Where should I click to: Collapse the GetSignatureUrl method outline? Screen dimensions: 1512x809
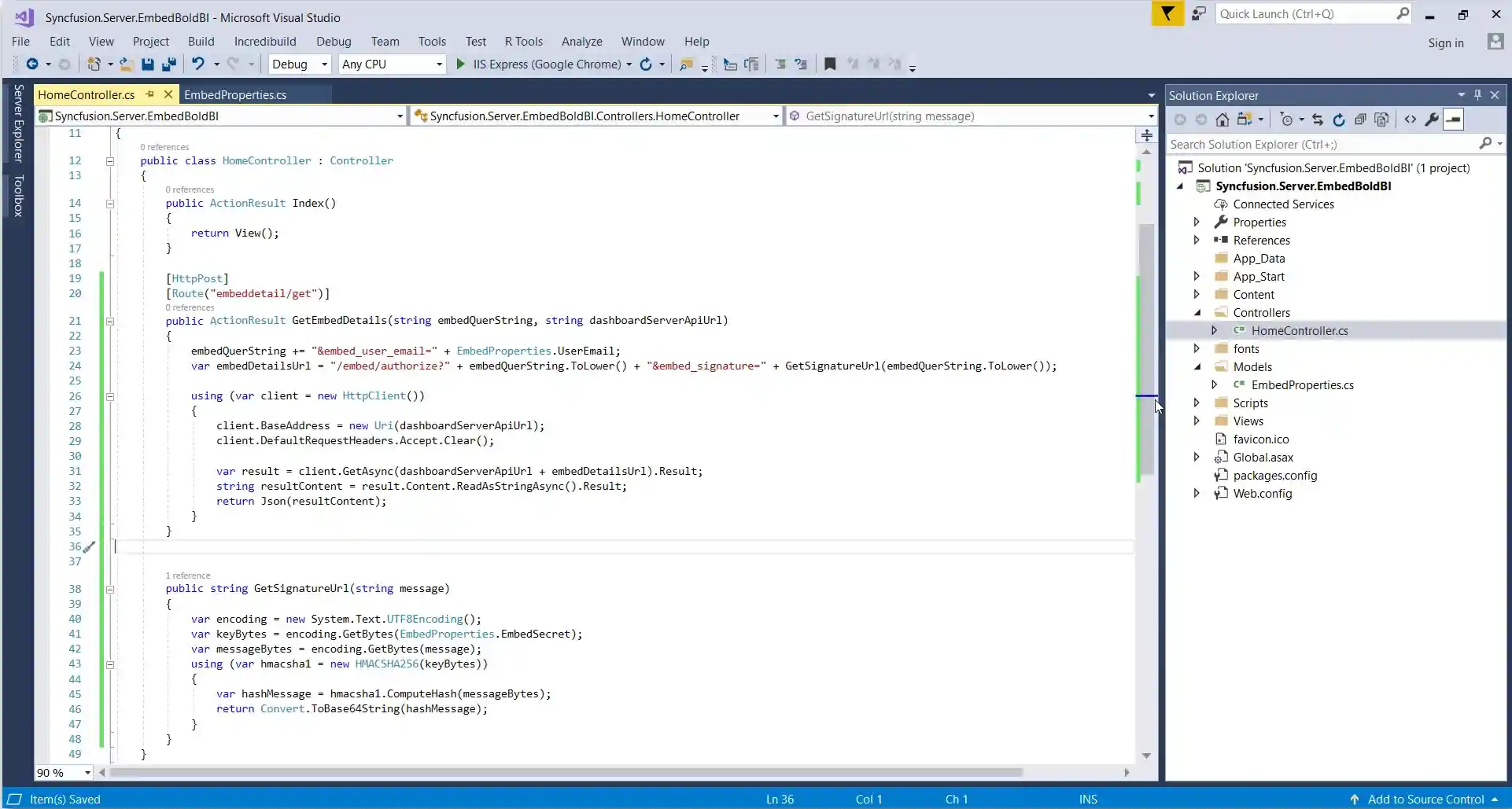[x=110, y=589]
